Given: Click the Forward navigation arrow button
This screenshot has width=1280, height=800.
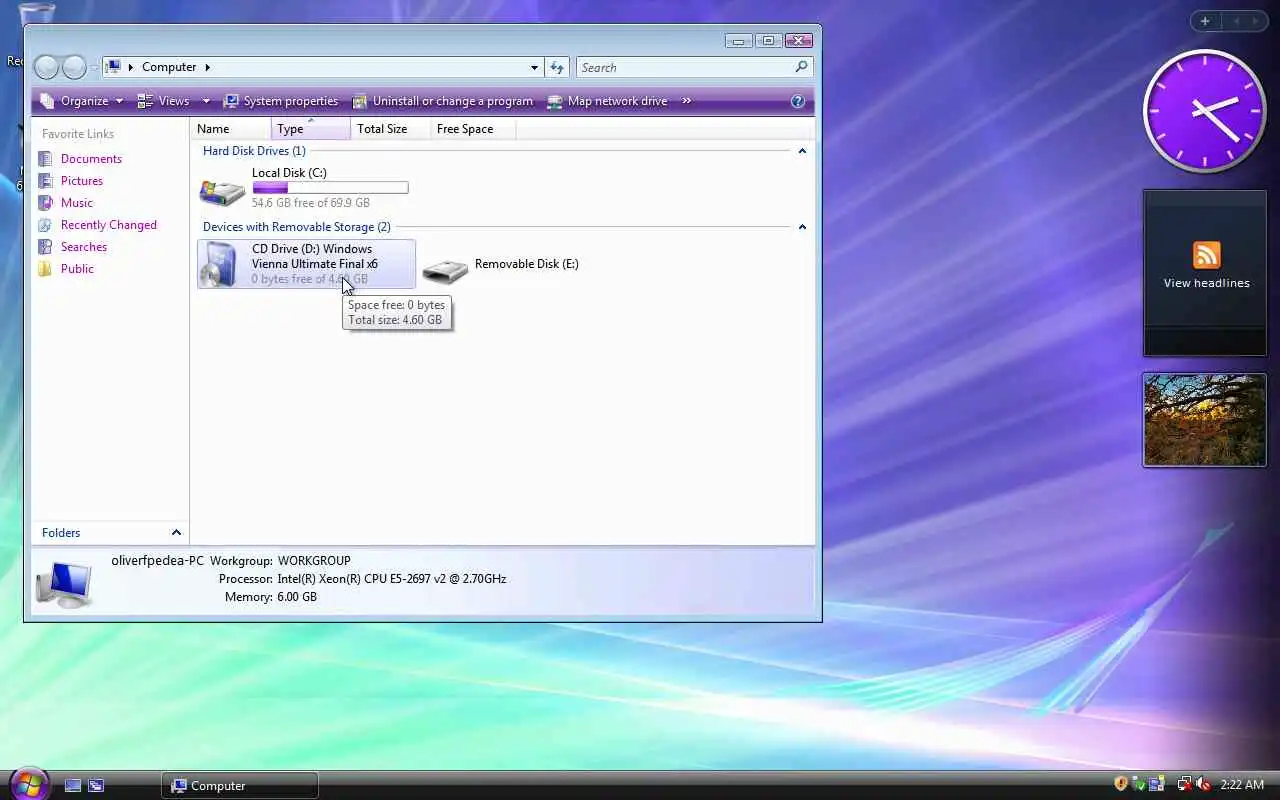Looking at the screenshot, I should [x=75, y=67].
